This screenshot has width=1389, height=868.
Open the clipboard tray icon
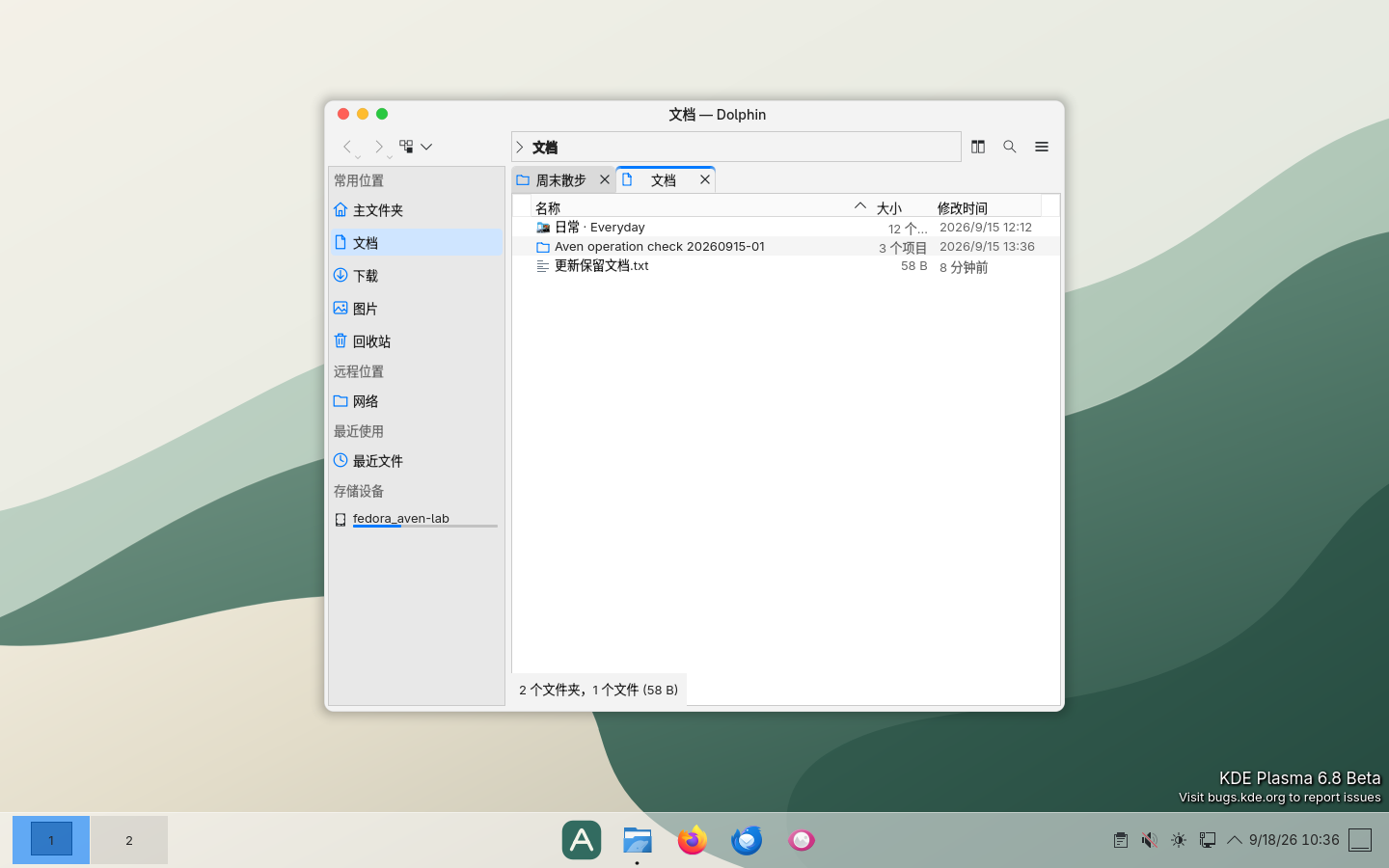pos(1121,840)
